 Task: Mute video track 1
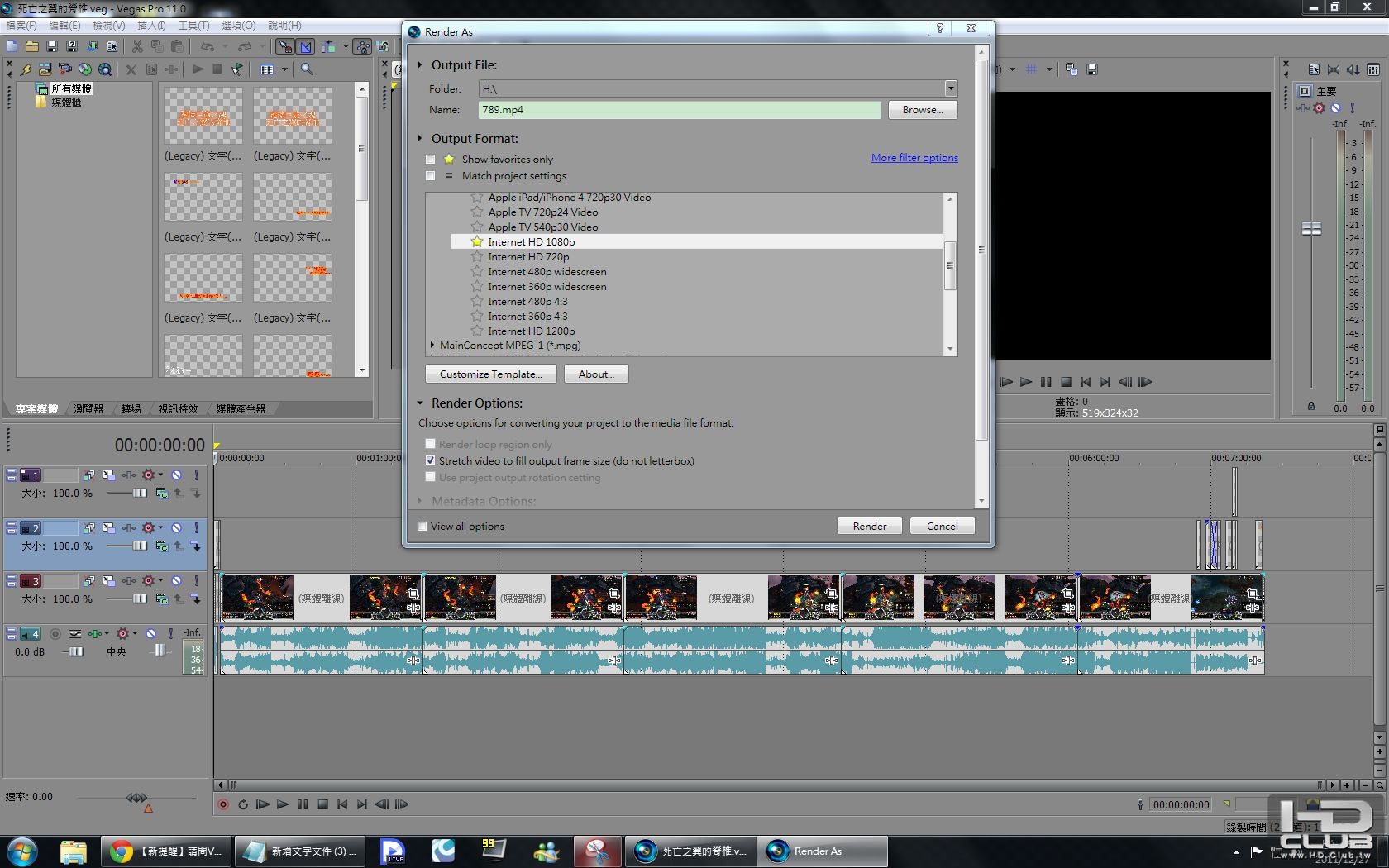pos(176,475)
